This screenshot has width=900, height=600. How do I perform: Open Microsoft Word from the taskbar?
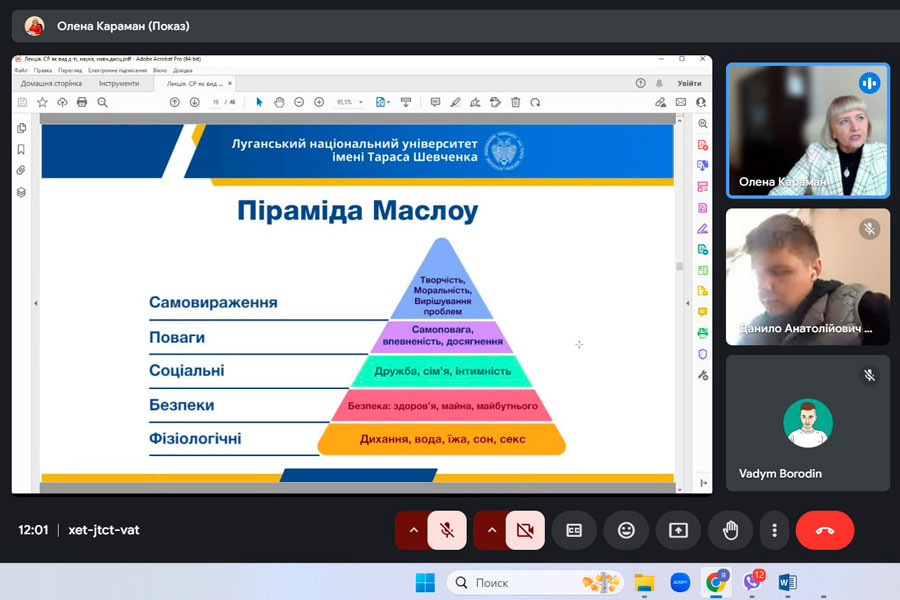(787, 582)
